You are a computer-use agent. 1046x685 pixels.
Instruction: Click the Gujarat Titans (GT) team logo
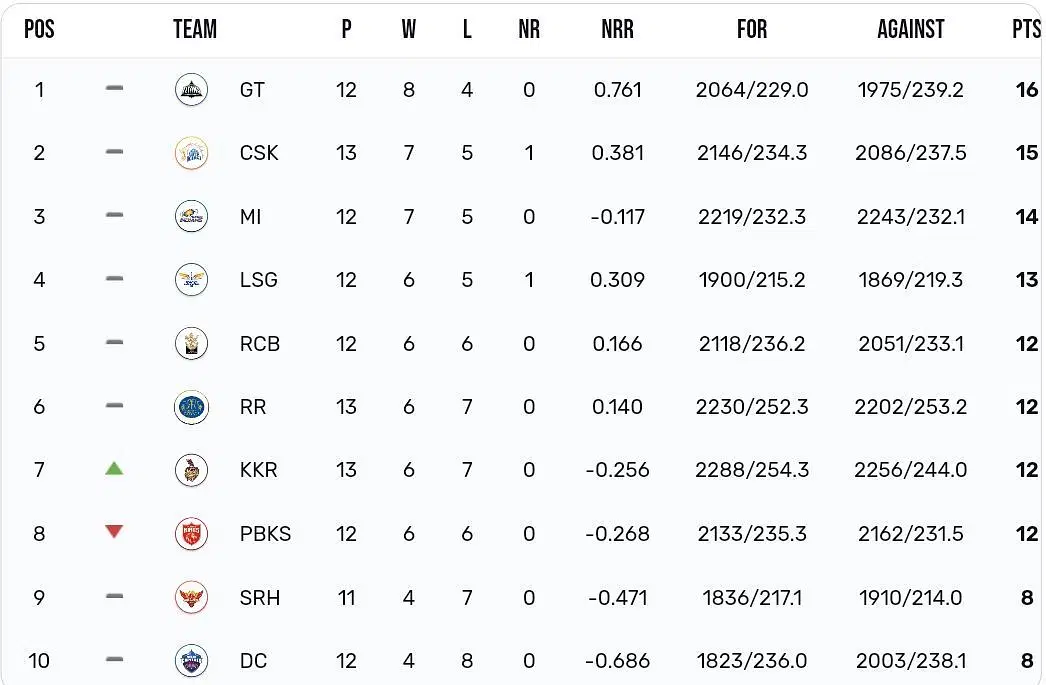(191, 90)
